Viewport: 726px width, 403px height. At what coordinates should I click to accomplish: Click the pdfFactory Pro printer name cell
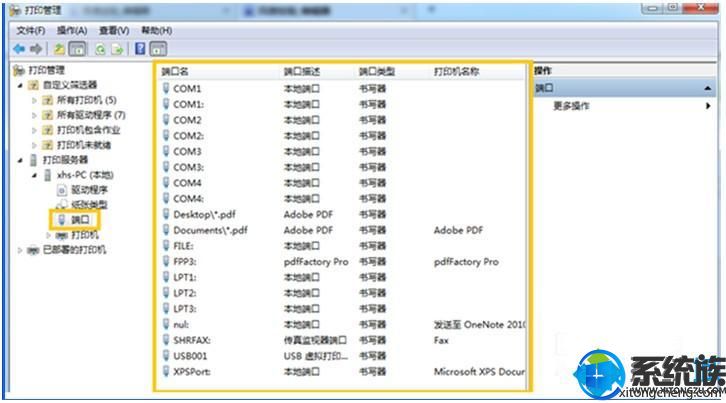tap(466, 262)
